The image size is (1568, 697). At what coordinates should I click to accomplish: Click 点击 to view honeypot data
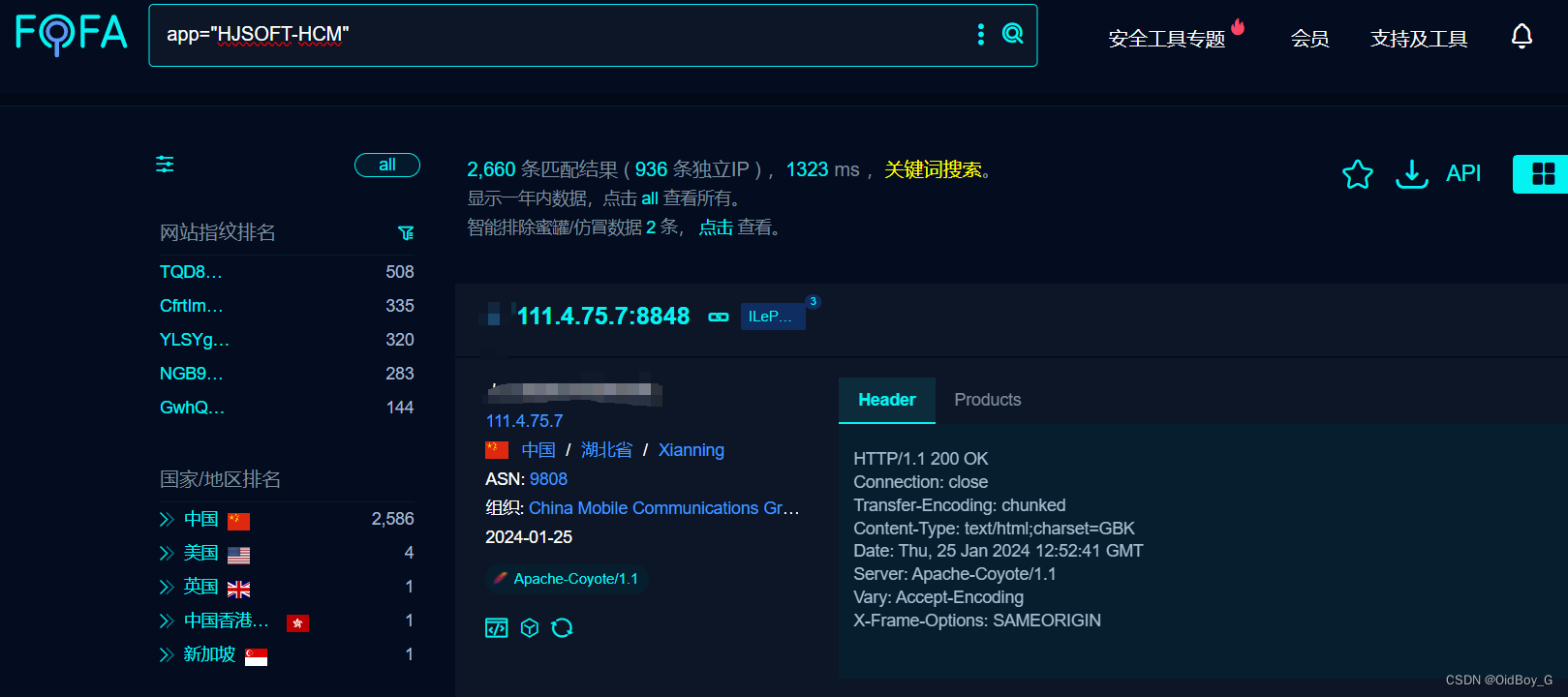[x=716, y=227]
